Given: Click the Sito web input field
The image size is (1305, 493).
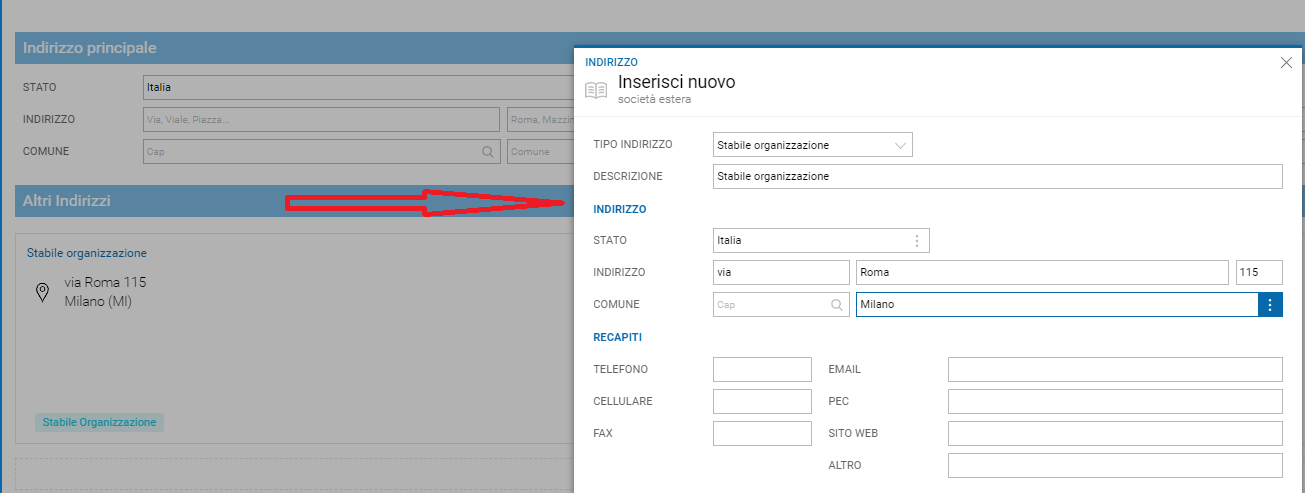Looking at the screenshot, I should pos(1115,433).
